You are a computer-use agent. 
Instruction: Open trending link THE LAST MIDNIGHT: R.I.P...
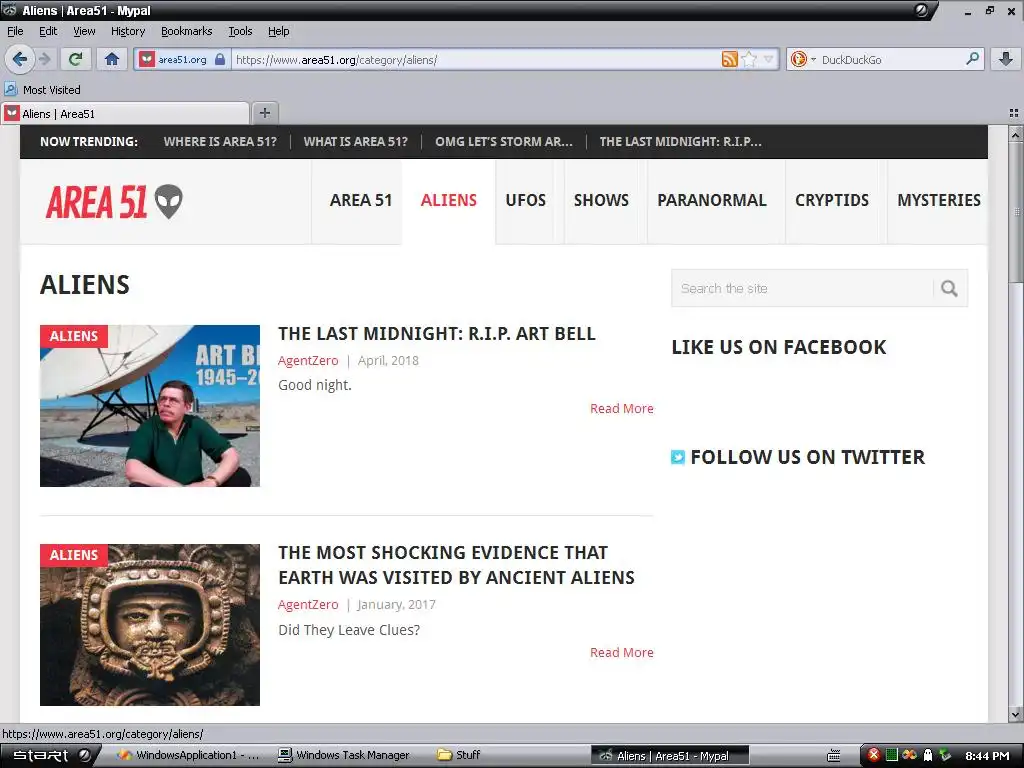click(x=680, y=142)
